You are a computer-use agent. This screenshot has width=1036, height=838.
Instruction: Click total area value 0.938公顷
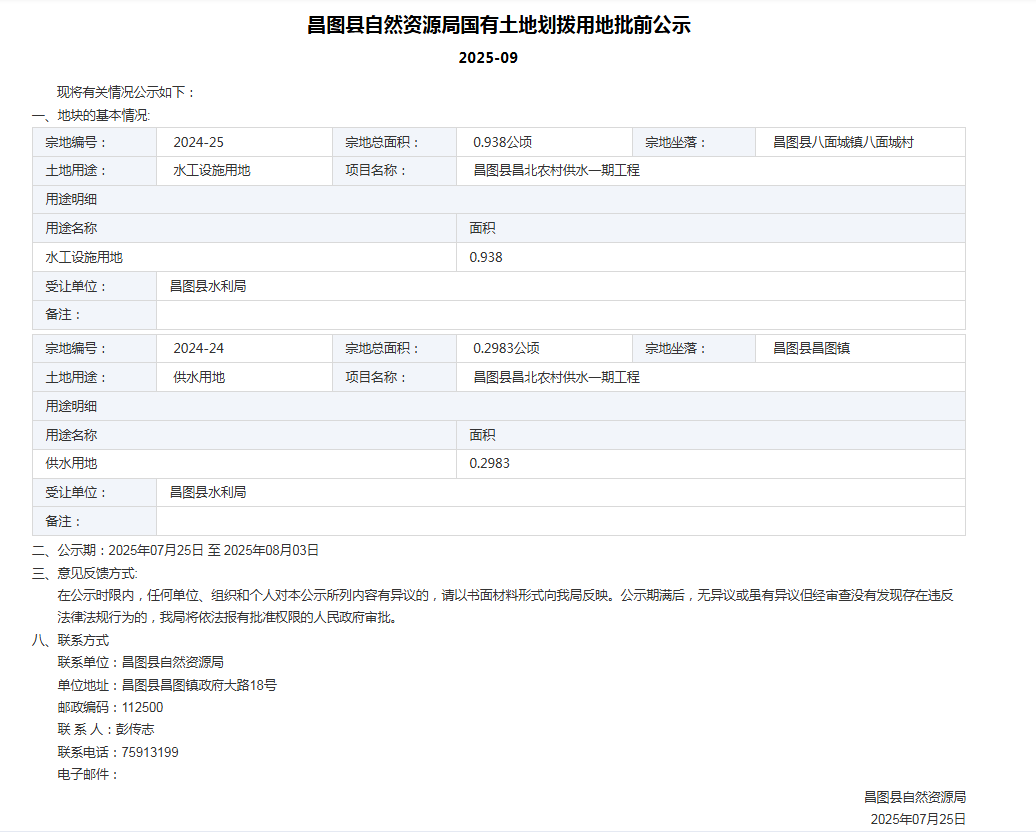tap(502, 142)
